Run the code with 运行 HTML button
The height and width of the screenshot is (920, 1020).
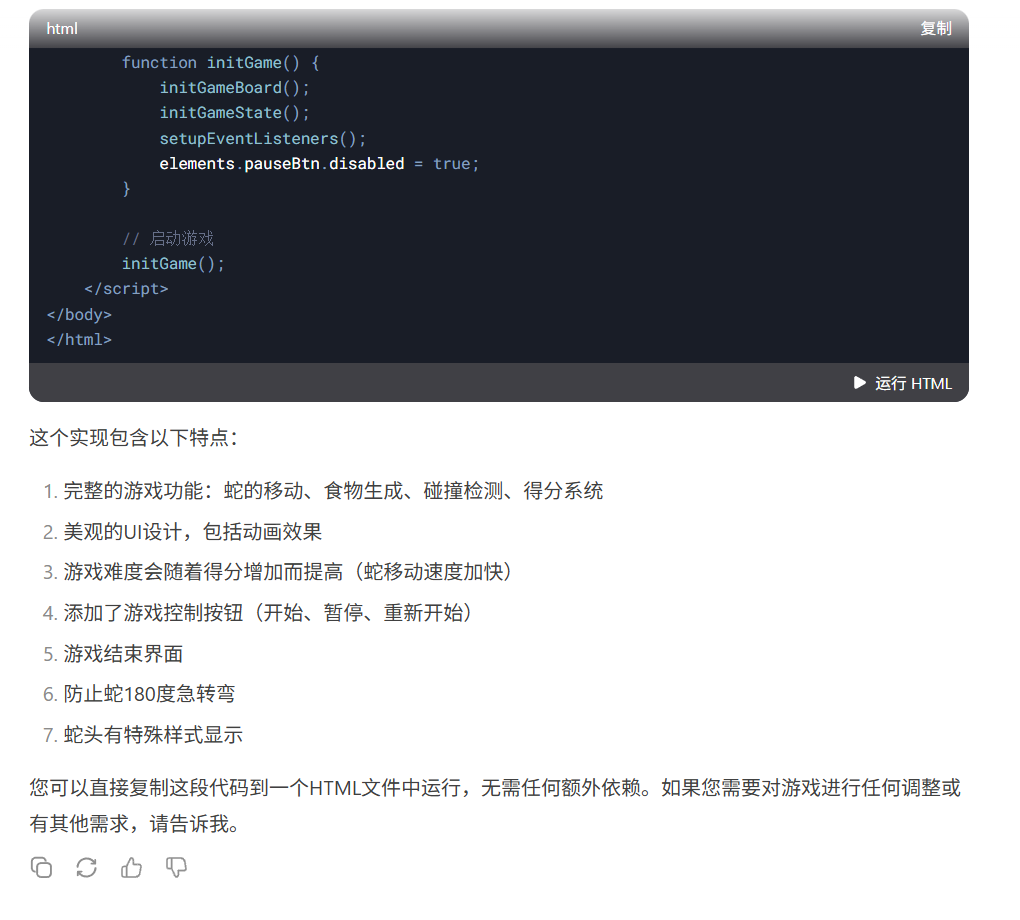click(x=903, y=383)
